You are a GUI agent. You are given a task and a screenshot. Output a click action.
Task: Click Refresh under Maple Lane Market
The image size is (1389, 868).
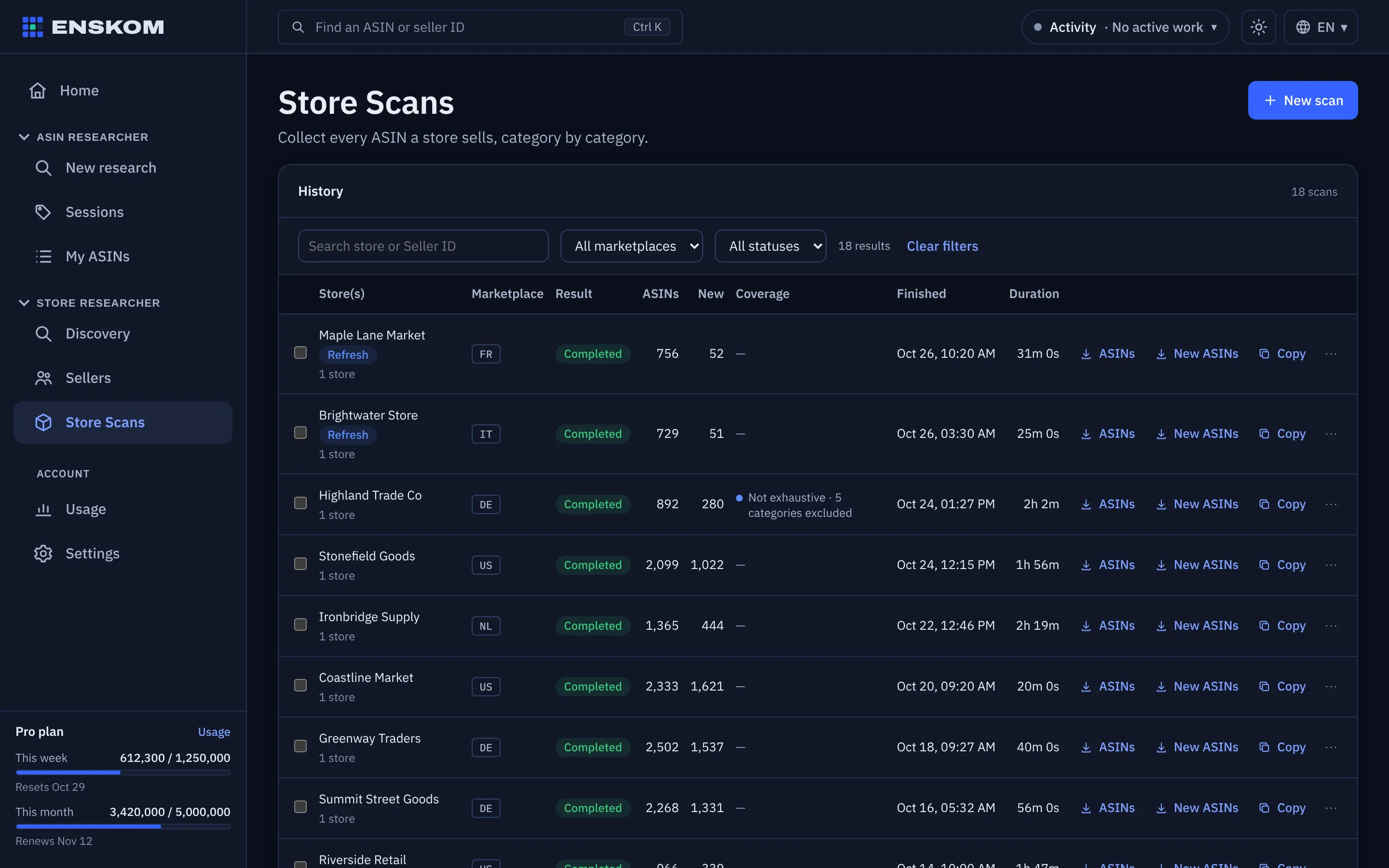(x=348, y=355)
